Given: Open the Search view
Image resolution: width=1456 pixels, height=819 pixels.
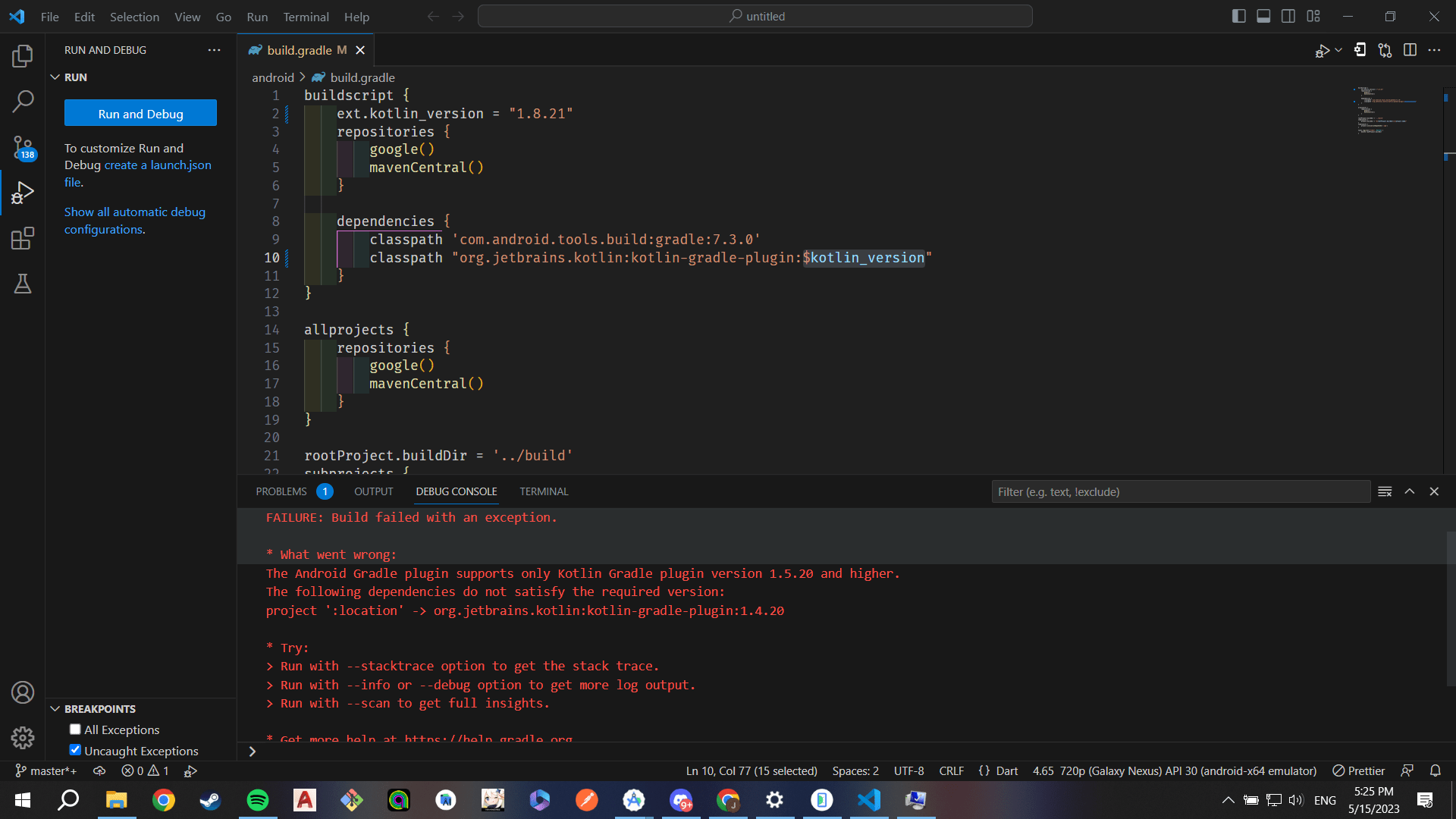Looking at the screenshot, I should pos(23,101).
